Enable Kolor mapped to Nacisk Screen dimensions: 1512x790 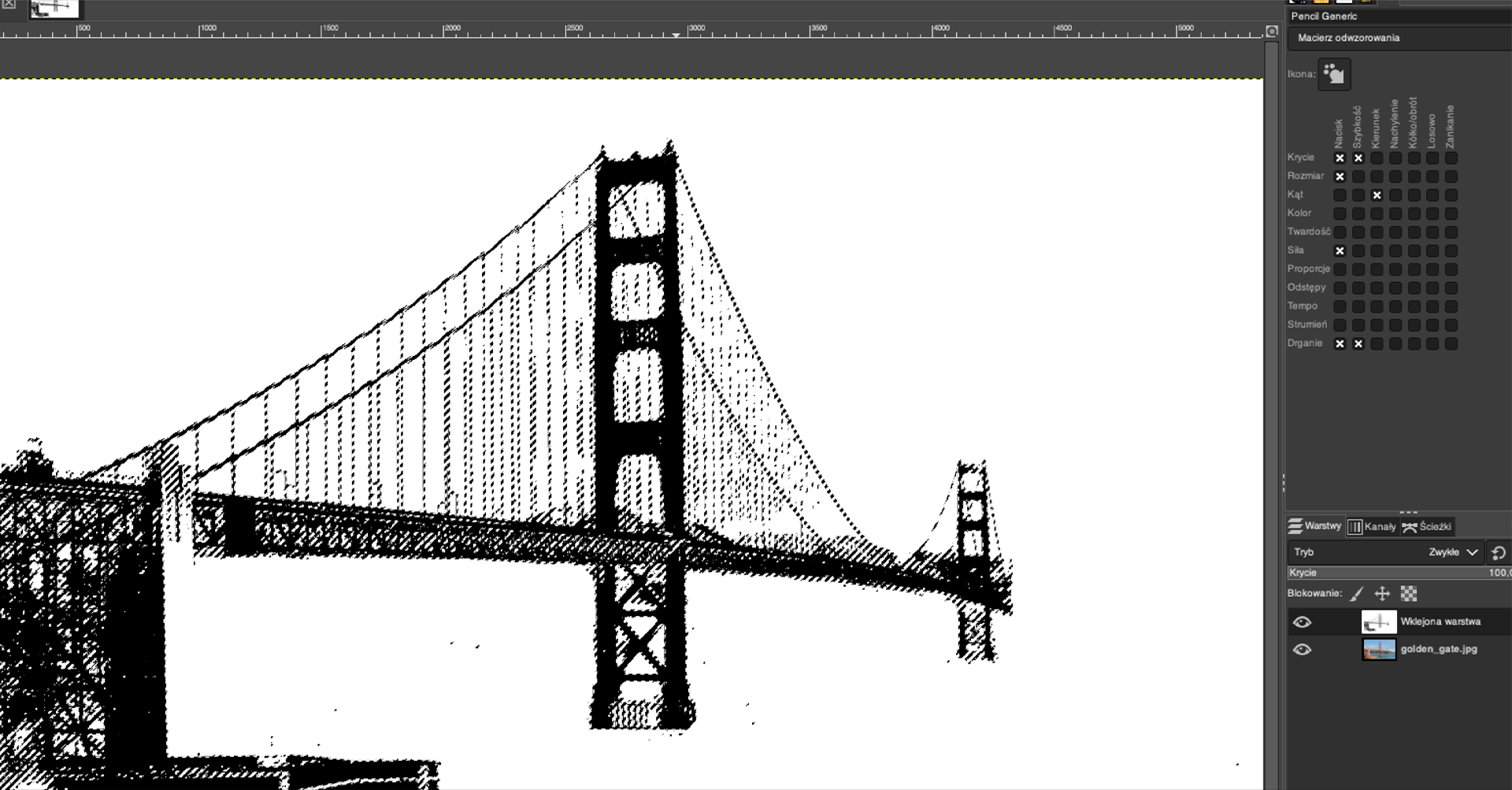point(1340,213)
